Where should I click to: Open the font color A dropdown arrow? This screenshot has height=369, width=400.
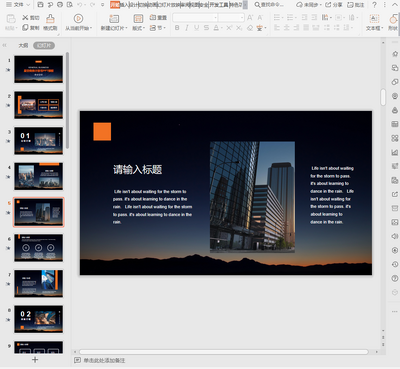pos(221,28)
